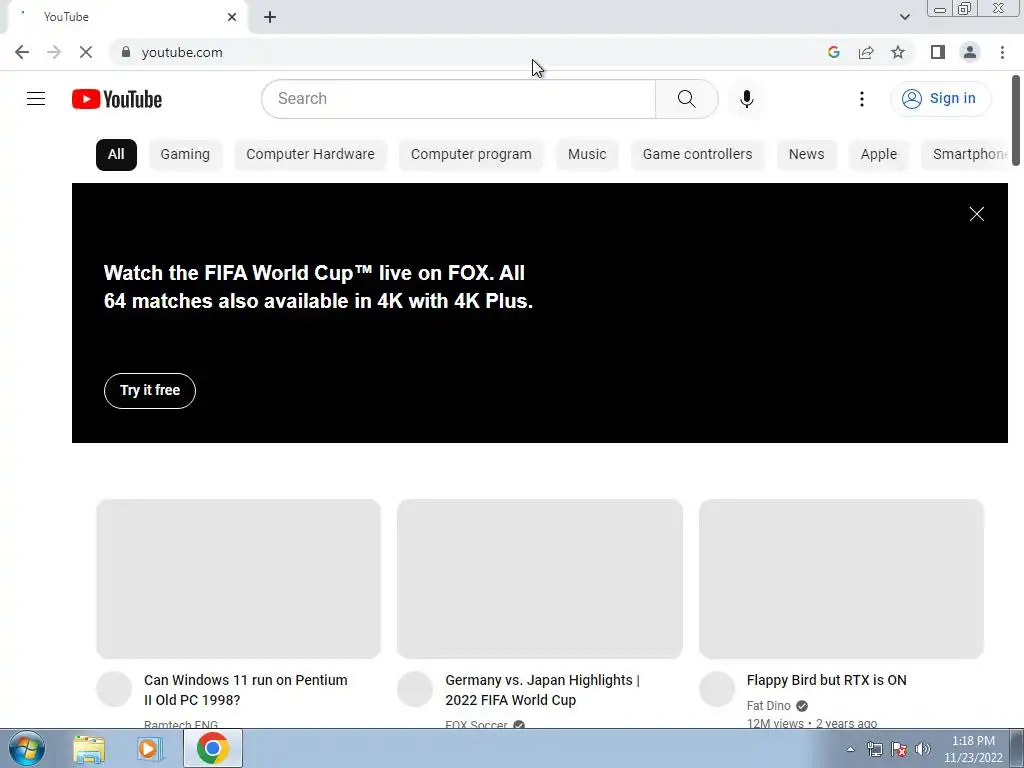Bookmark this tab with star icon
1024x768 pixels.
point(898,52)
